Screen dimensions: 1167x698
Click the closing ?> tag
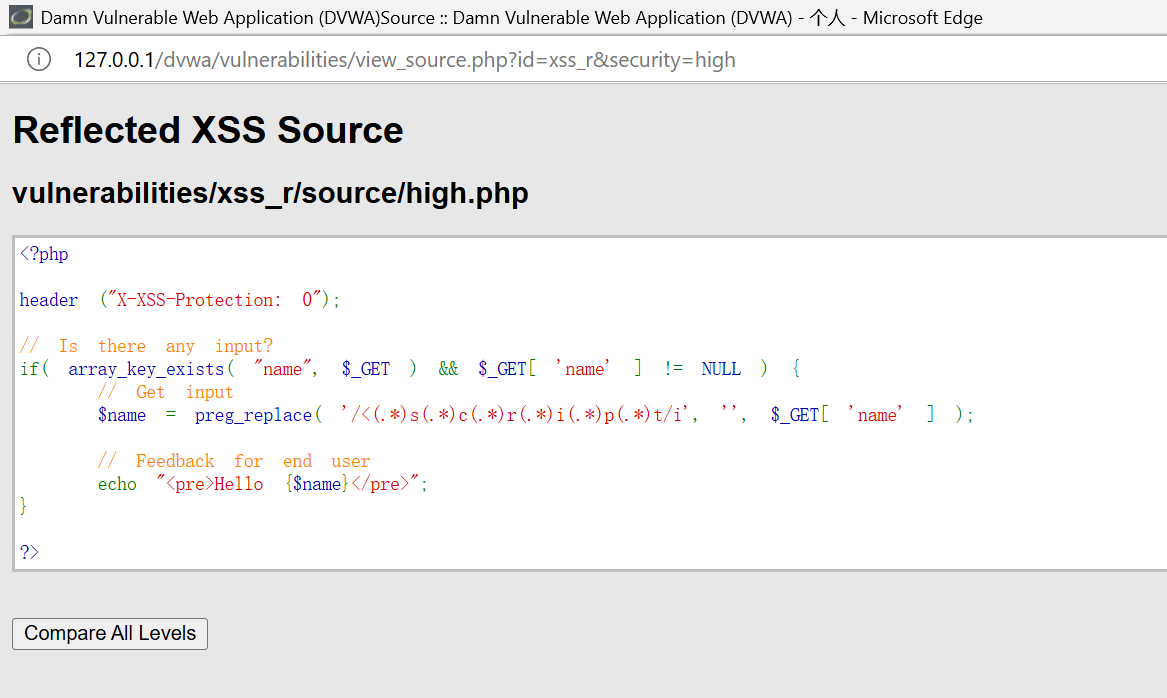point(29,552)
